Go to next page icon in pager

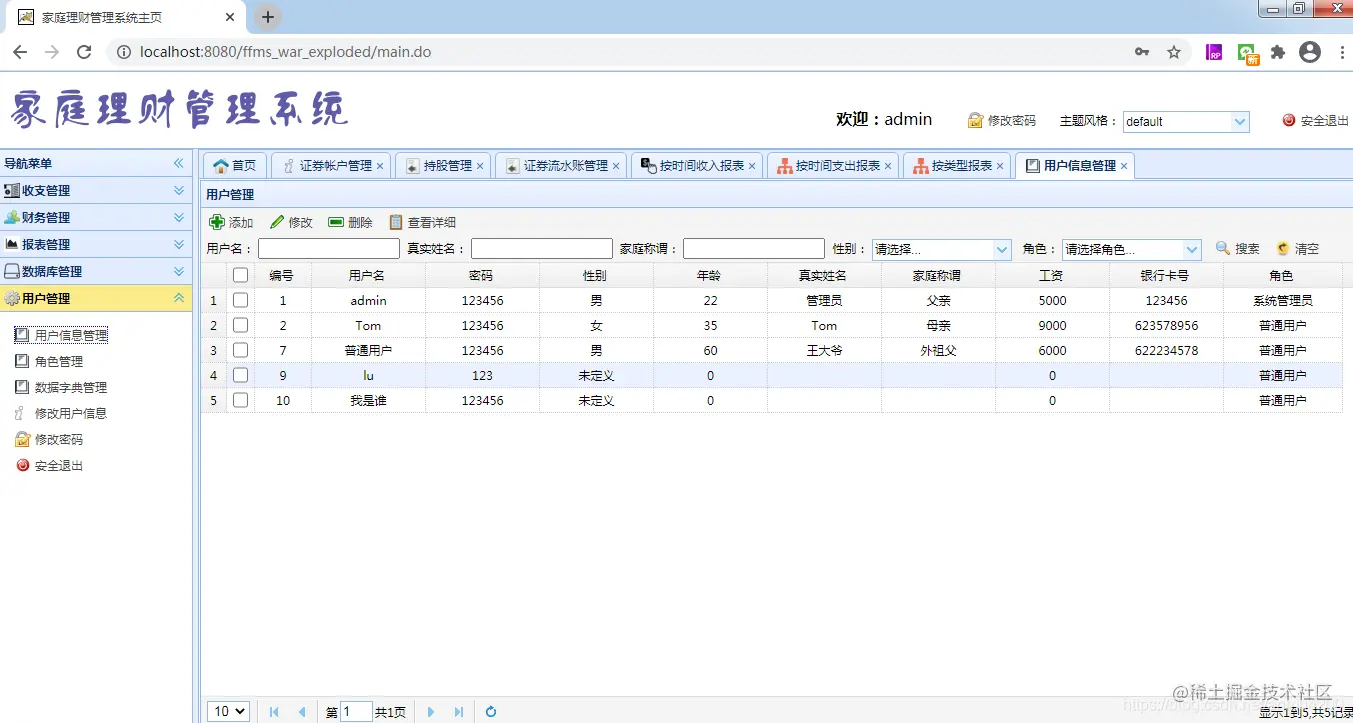431,712
